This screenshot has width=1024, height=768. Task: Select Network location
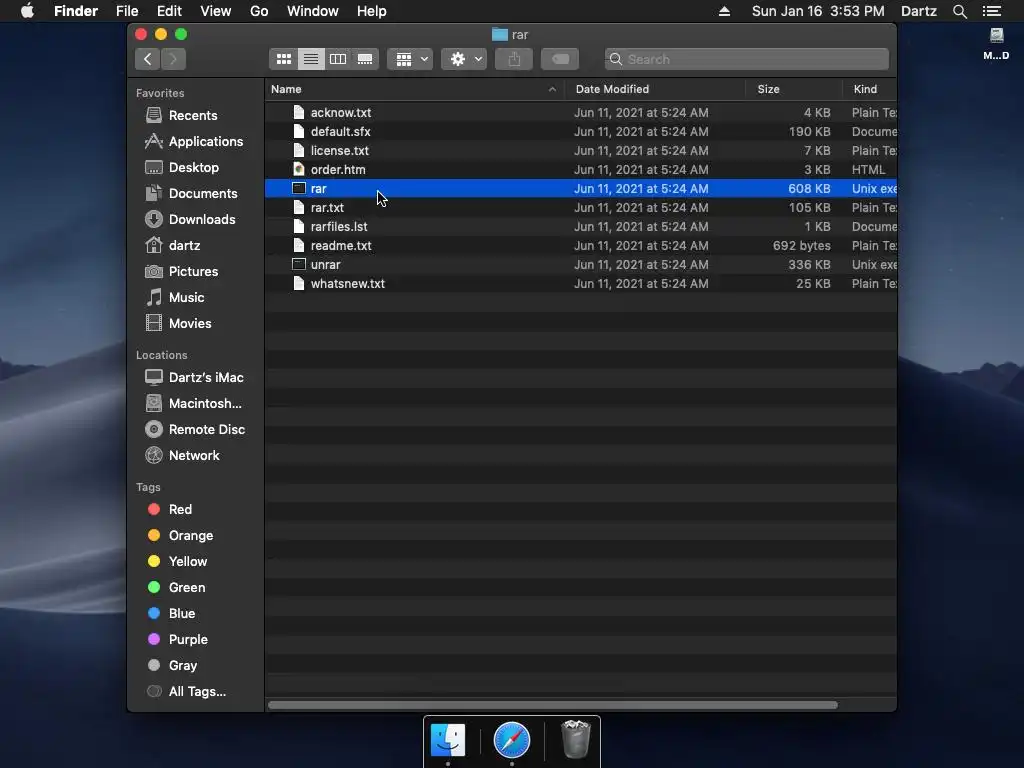194,456
